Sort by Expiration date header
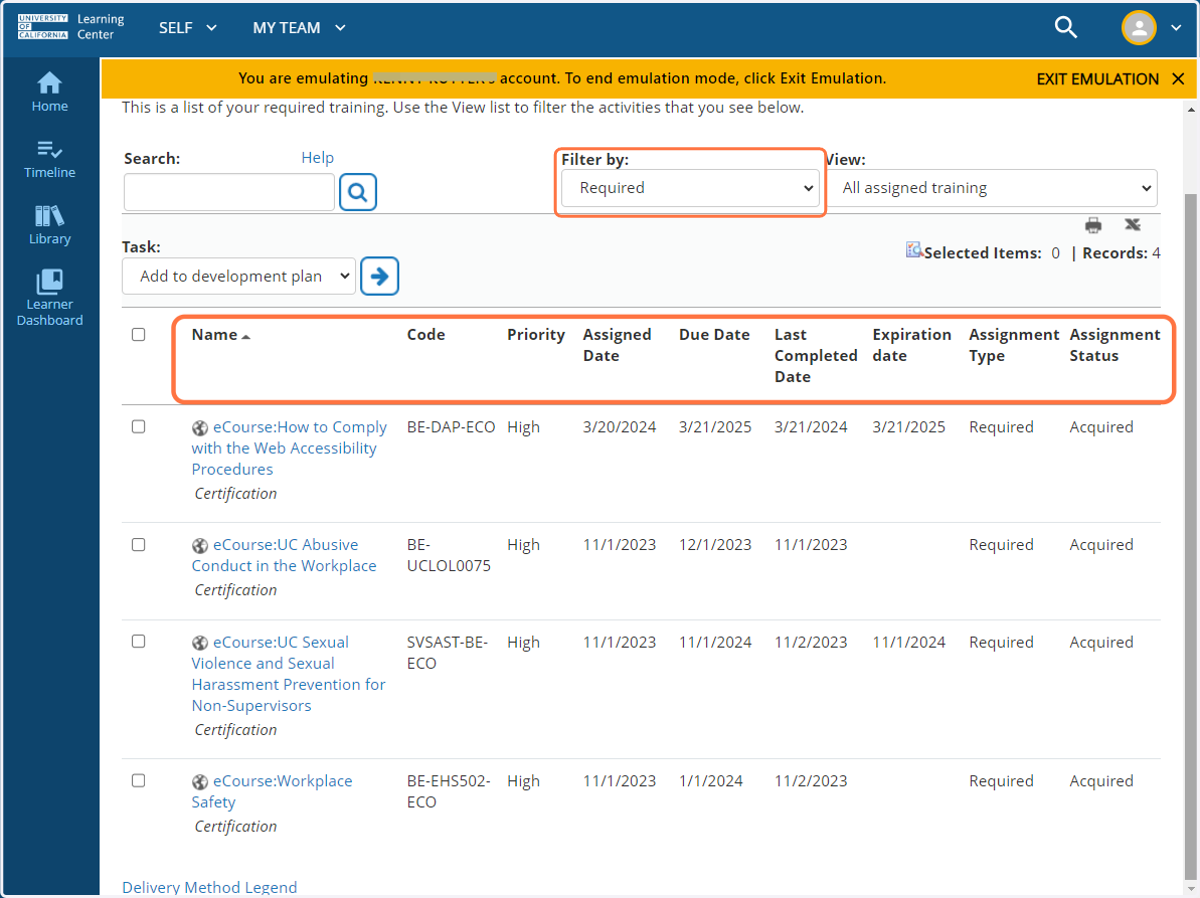Image resolution: width=1200 pixels, height=898 pixels. pyautogui.click(x=912, y=345)
